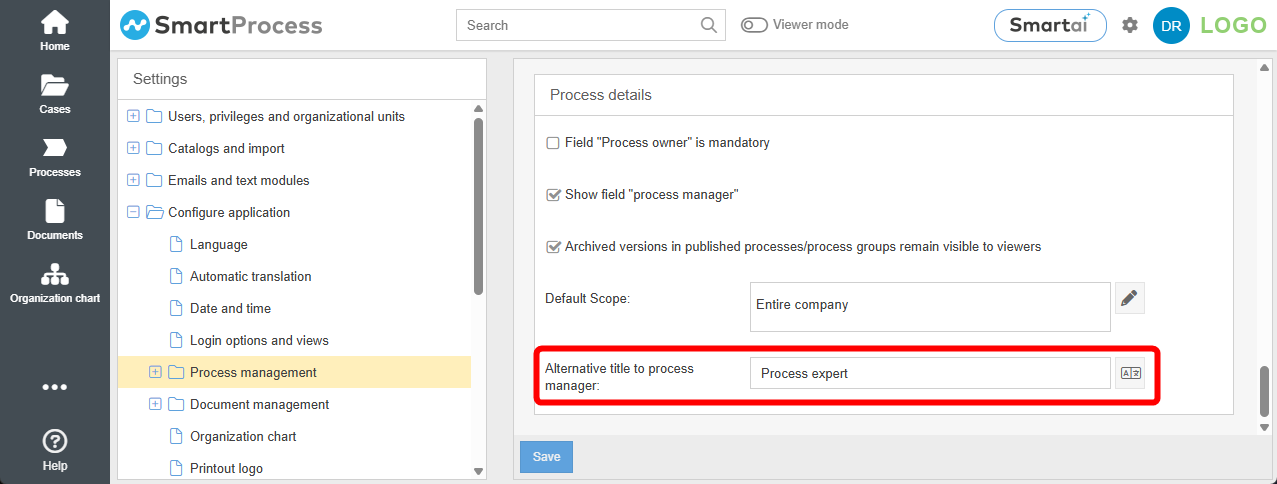The width and height of the screenshot is (1277, 484).
Task: Expand 'Catalogs and import' folder
Action: 133,148
